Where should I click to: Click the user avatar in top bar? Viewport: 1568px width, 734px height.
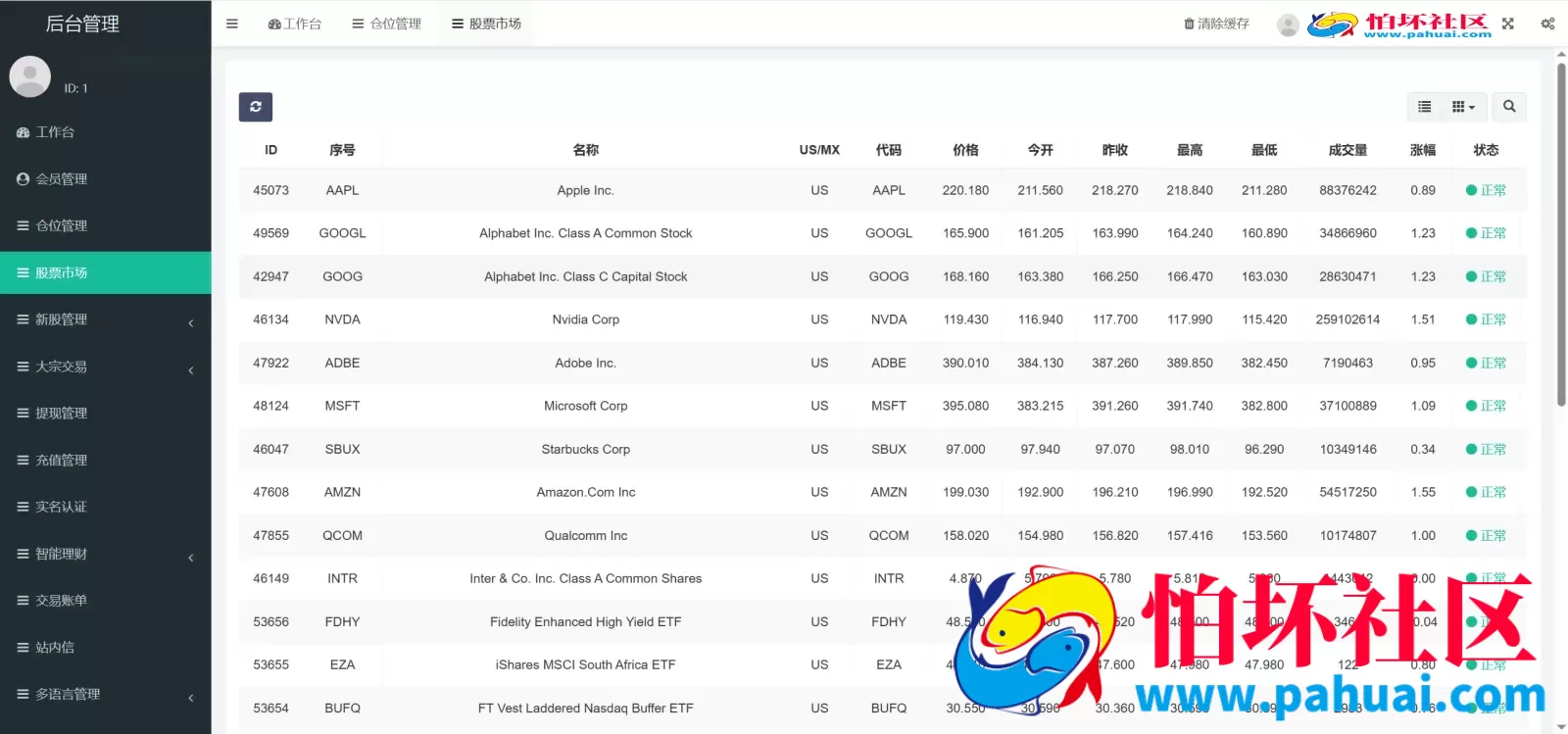(x=1288, y=24)
